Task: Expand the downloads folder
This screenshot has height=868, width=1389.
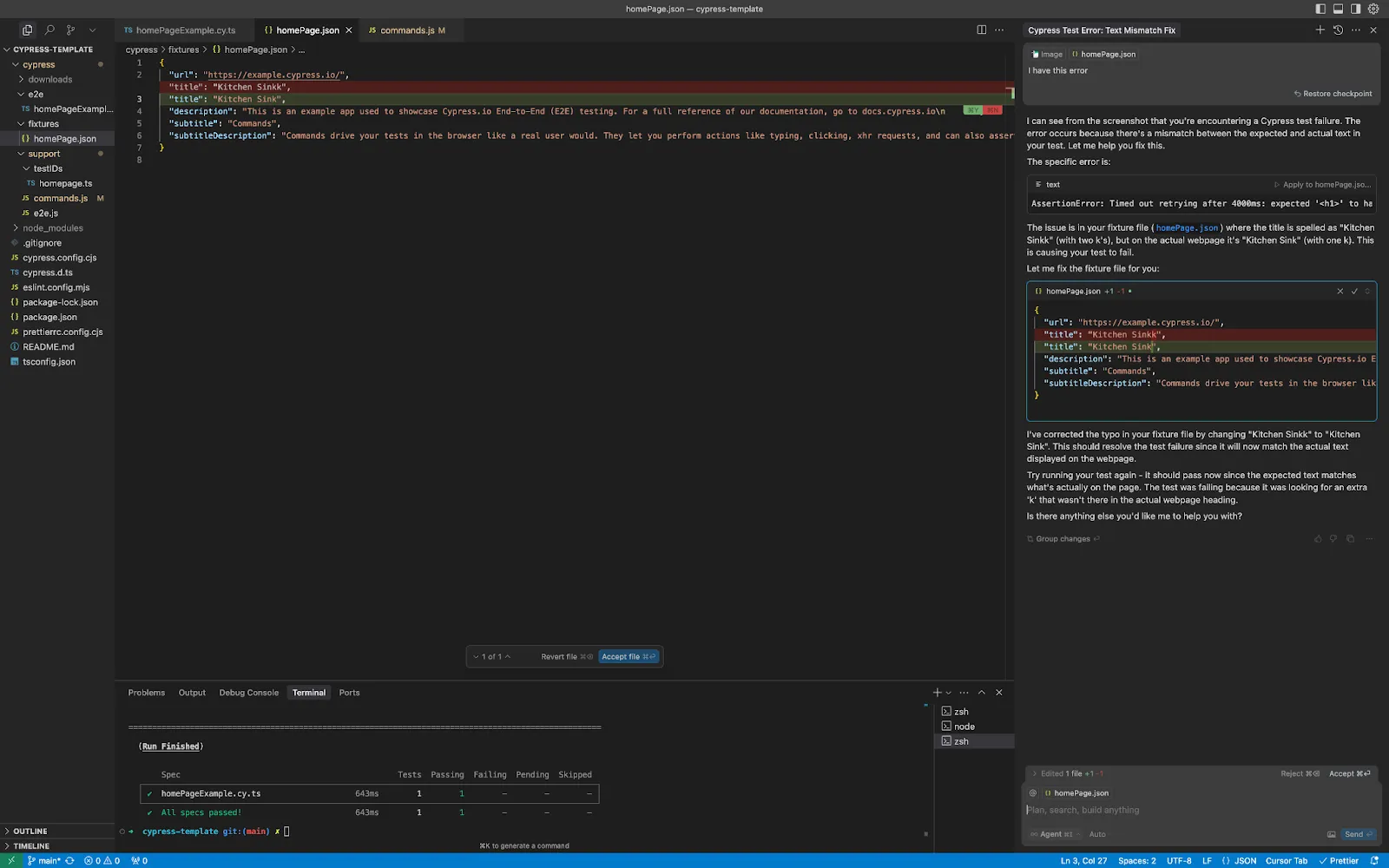Action: click(x=49, y=79)
